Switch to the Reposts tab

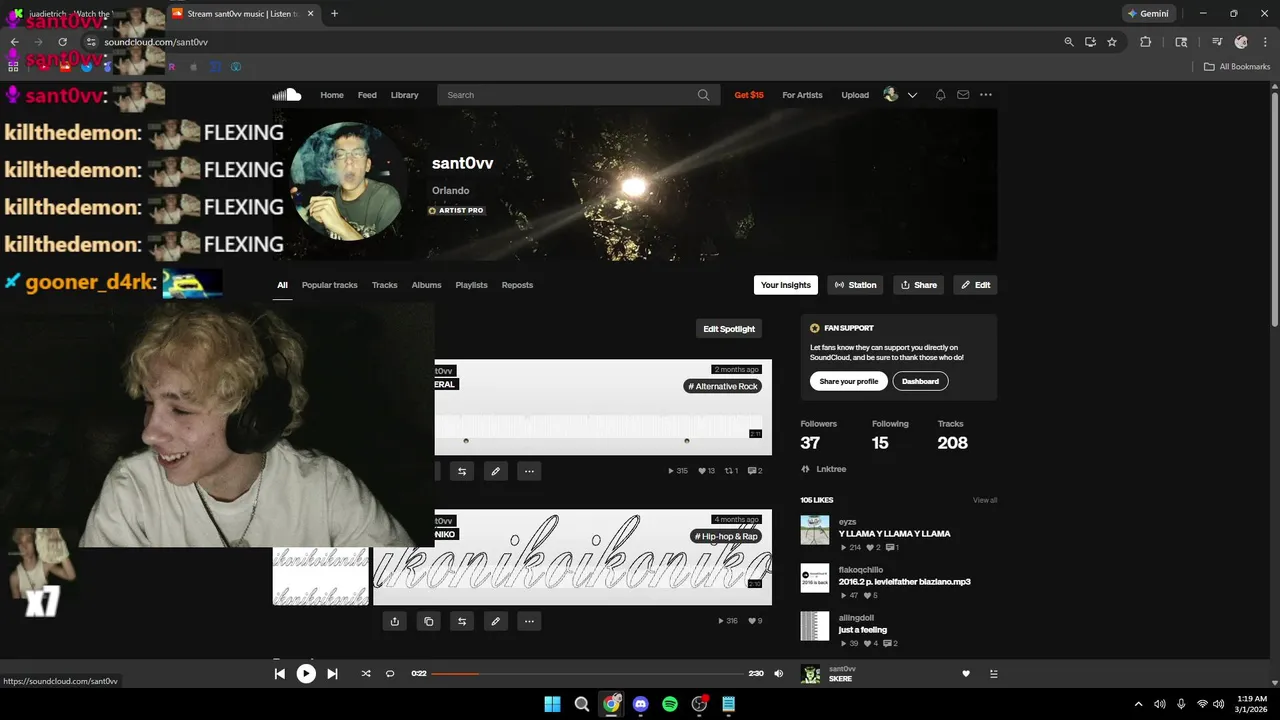(517, 285)
